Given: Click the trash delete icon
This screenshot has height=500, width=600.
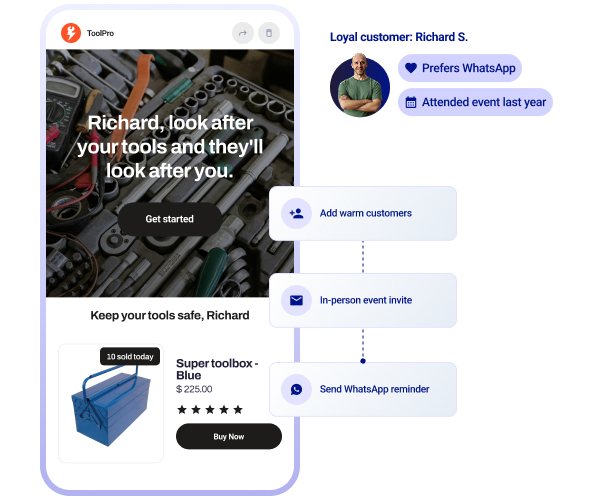Looking at the screenshot, I should (x=269, y=33).
